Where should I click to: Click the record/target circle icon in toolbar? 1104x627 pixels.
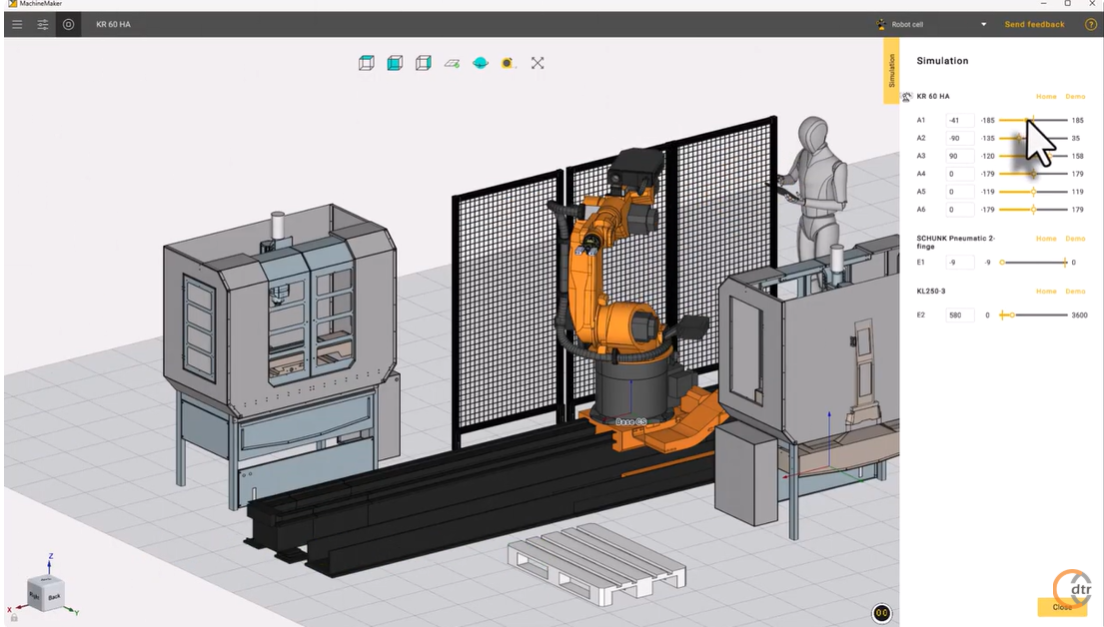coord(68,24)
